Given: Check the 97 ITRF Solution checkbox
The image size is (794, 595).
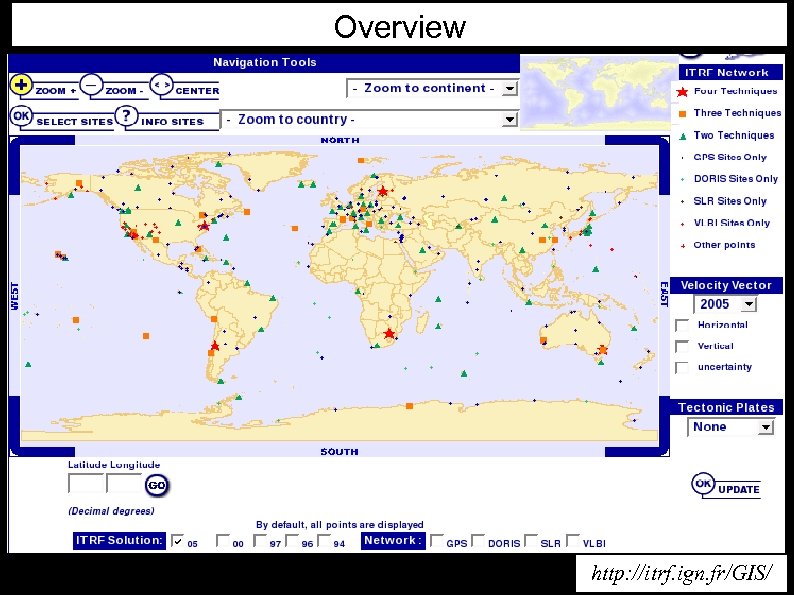Looking at the screenshot, I should [260, 540].
